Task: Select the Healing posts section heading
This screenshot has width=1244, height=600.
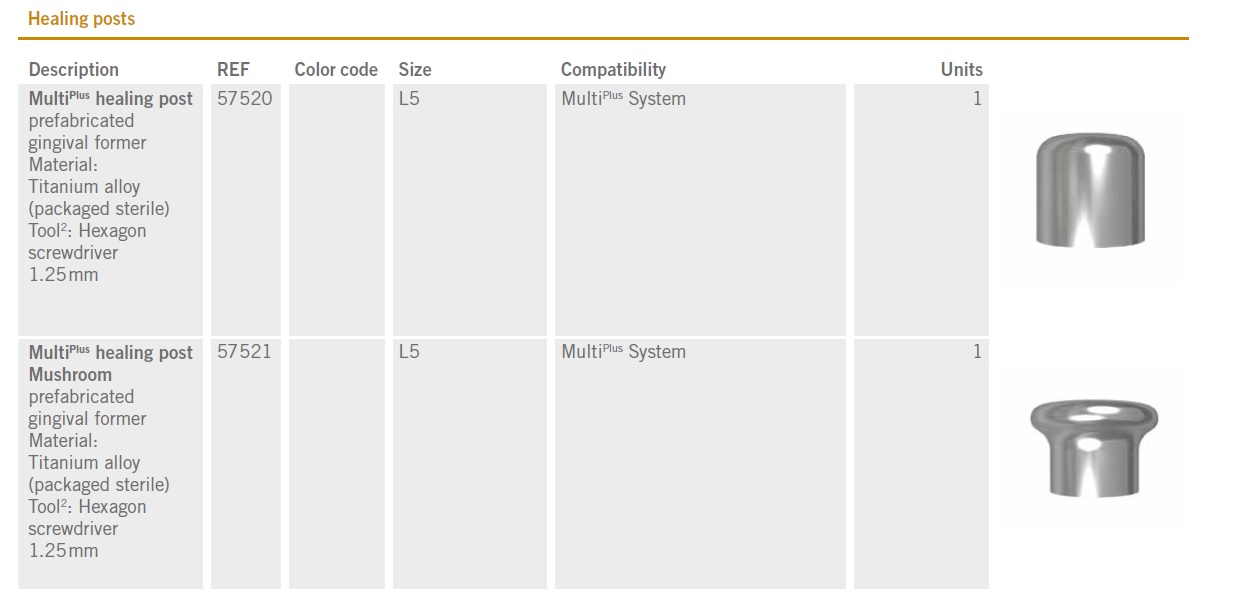Action: pos(81,18)
